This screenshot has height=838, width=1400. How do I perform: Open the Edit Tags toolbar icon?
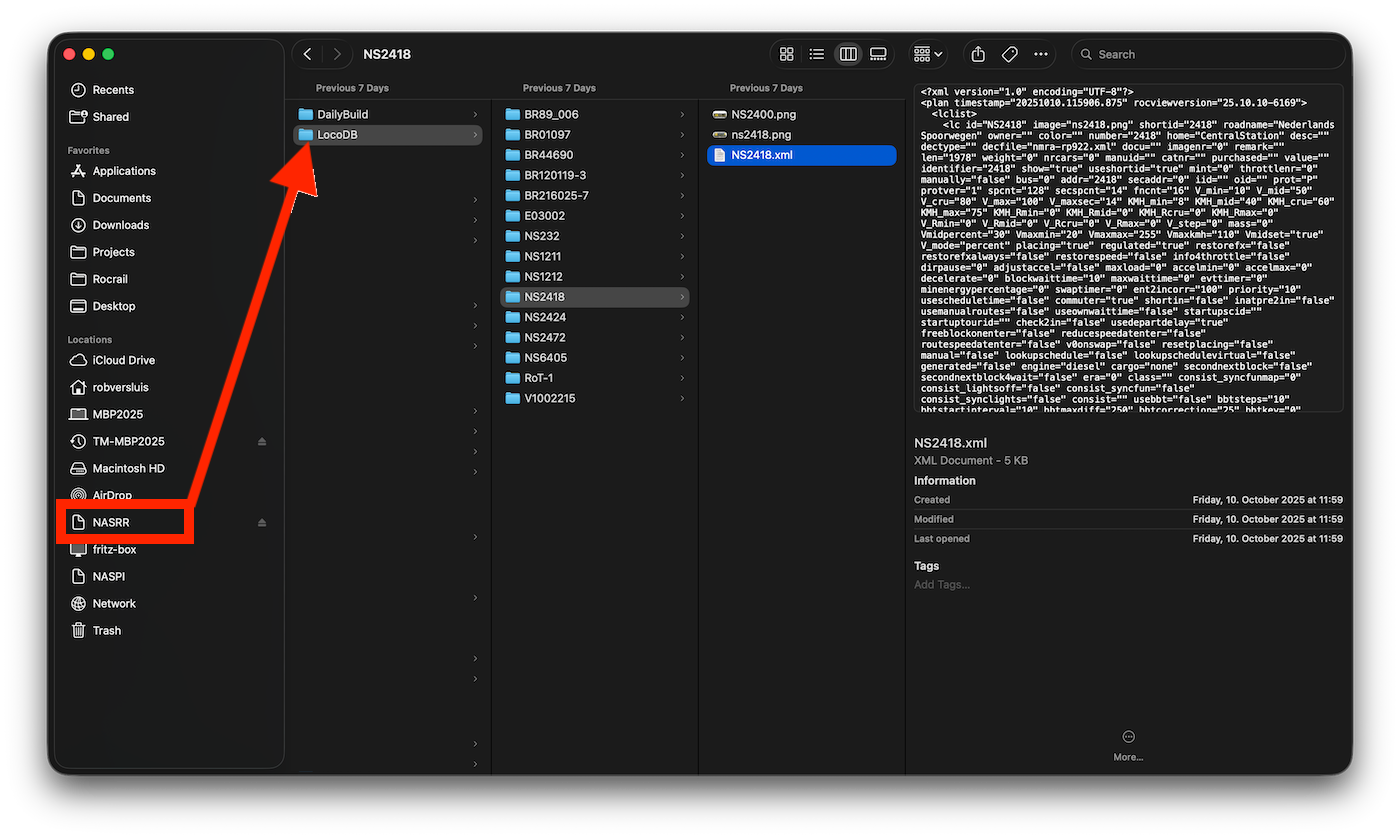[1009, 54]
